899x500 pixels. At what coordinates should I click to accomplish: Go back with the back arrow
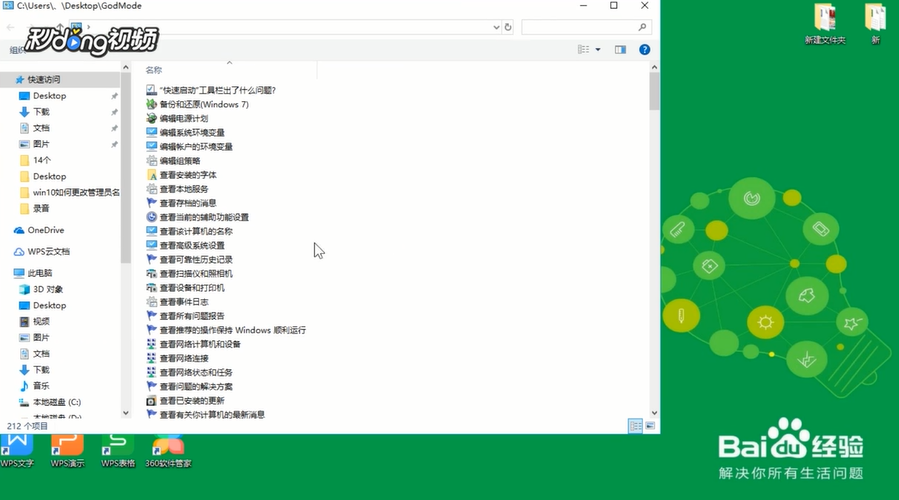pos(10,27)
